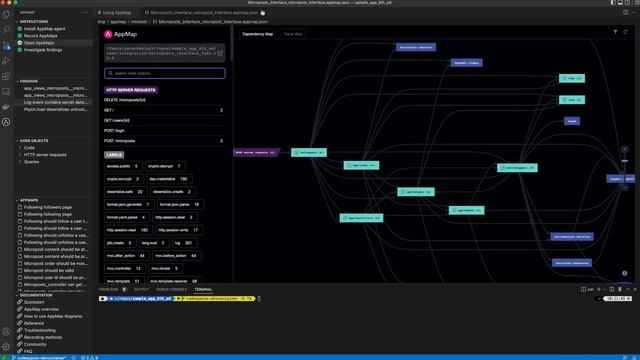Zoom out with the map minus button
The image size is (640, 360).
[x=624, y=187]
